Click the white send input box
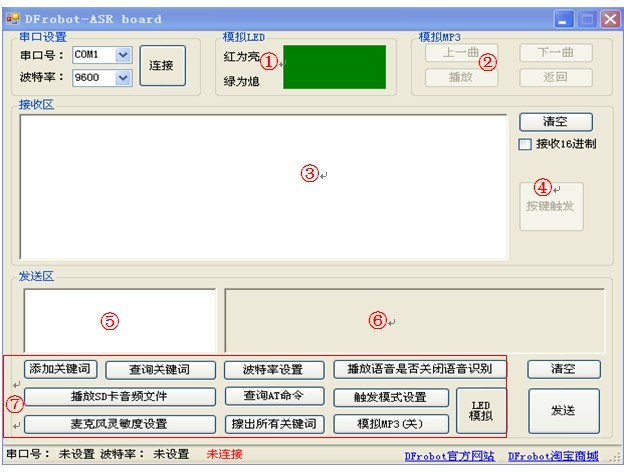Viewport: 624px width, 472px height. [119, 320]
